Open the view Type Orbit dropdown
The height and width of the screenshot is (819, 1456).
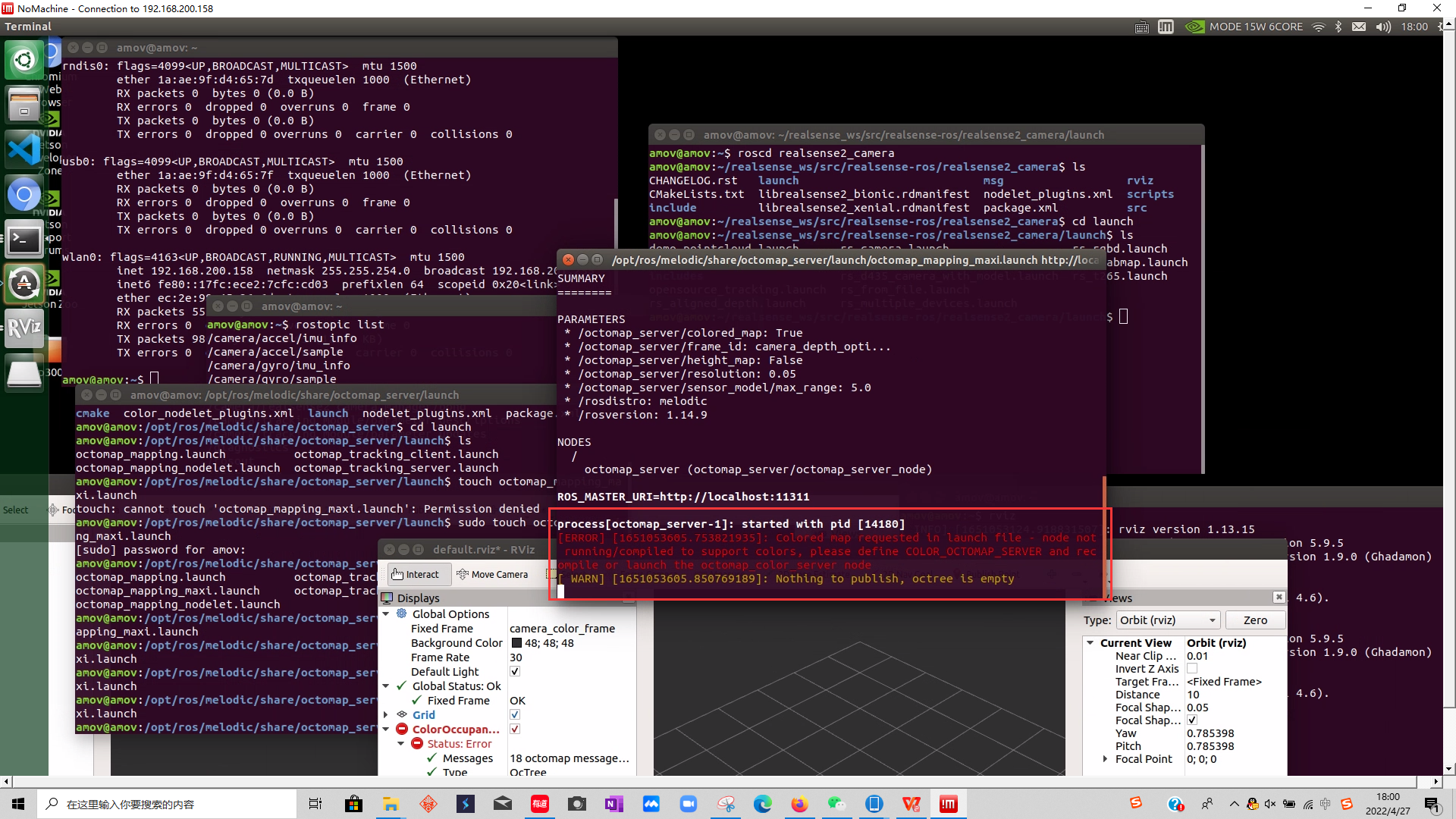coord(1167,620)
